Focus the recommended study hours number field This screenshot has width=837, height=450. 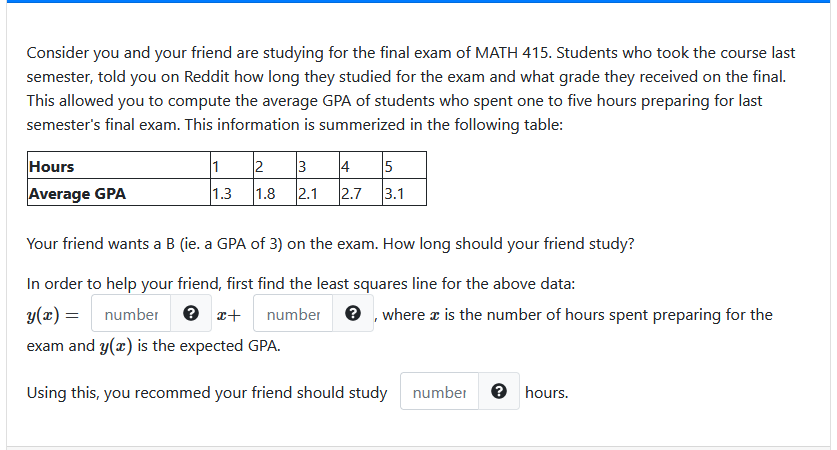[439, 391]
